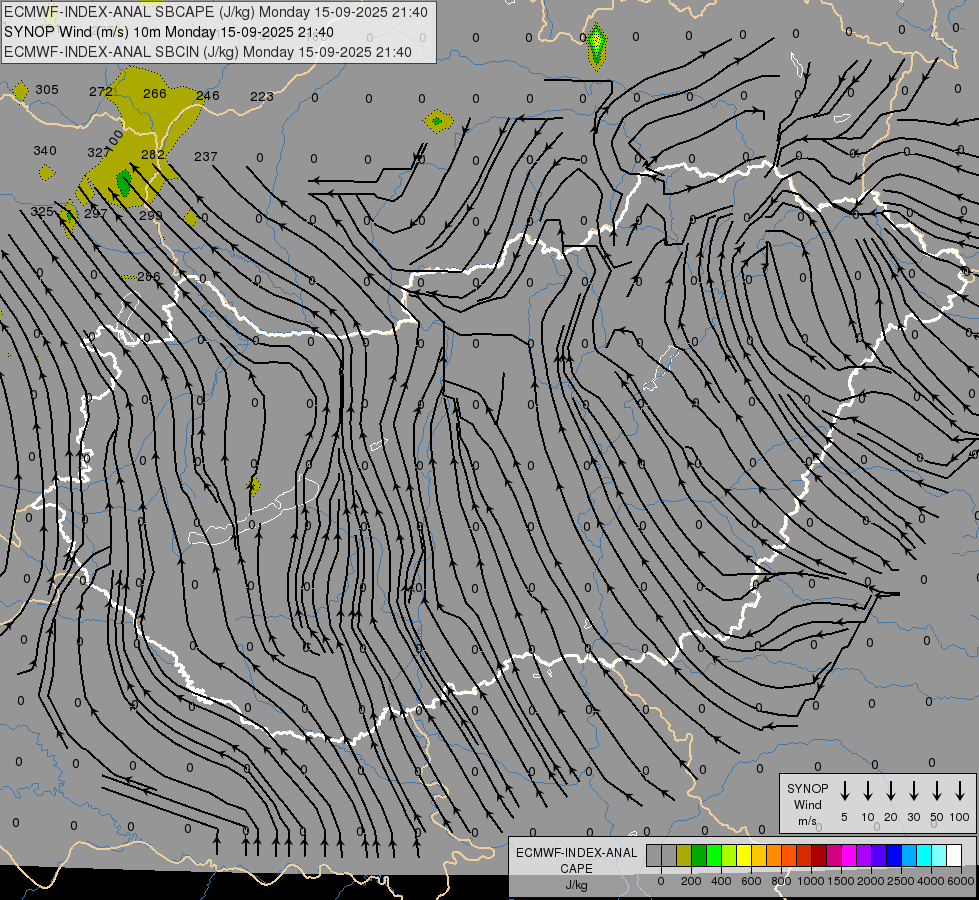This screenshot has width=979, height=900.
Task: Click the wind arrow above the 10 label
Action: coord(868,791)
